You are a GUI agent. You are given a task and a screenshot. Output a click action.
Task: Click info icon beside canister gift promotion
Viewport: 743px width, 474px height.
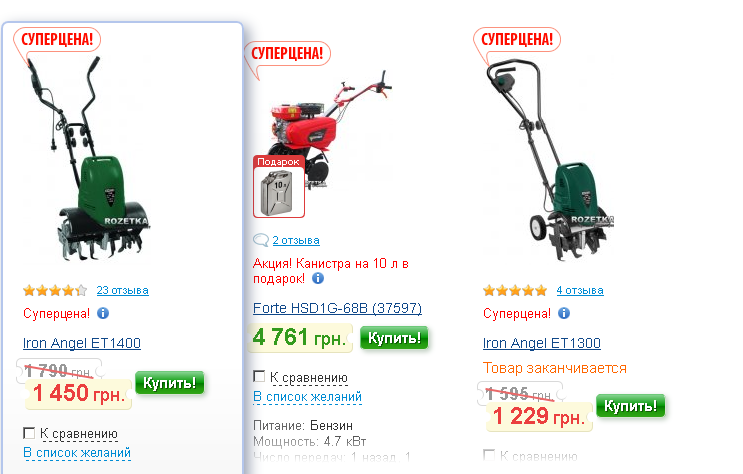[x=318, y=278]
